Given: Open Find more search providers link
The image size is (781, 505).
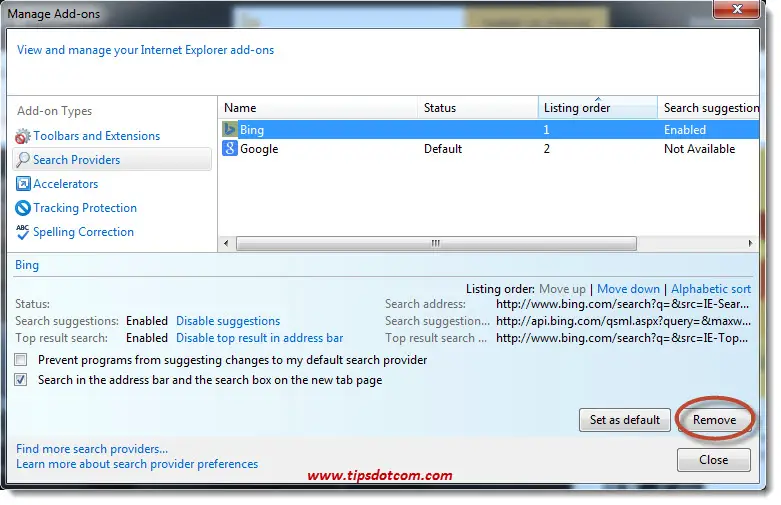Looking at the screenshot, I should pyautogui.click(x=92, y=449).
